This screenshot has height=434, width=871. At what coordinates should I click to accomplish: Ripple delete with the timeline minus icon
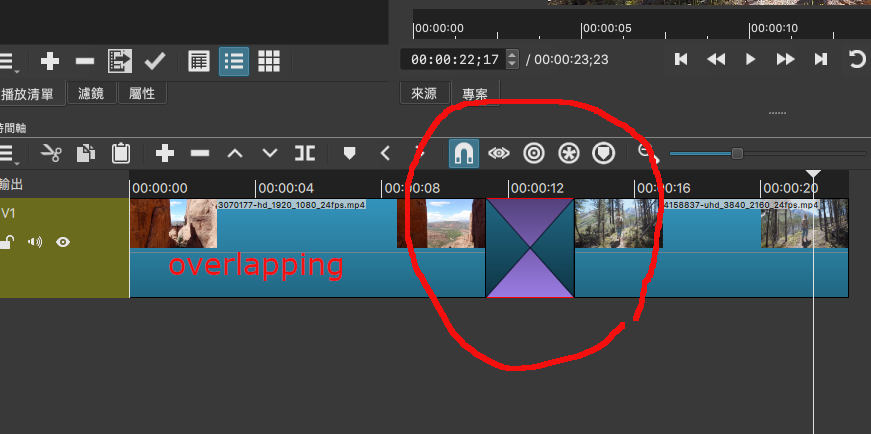point(200,153)
